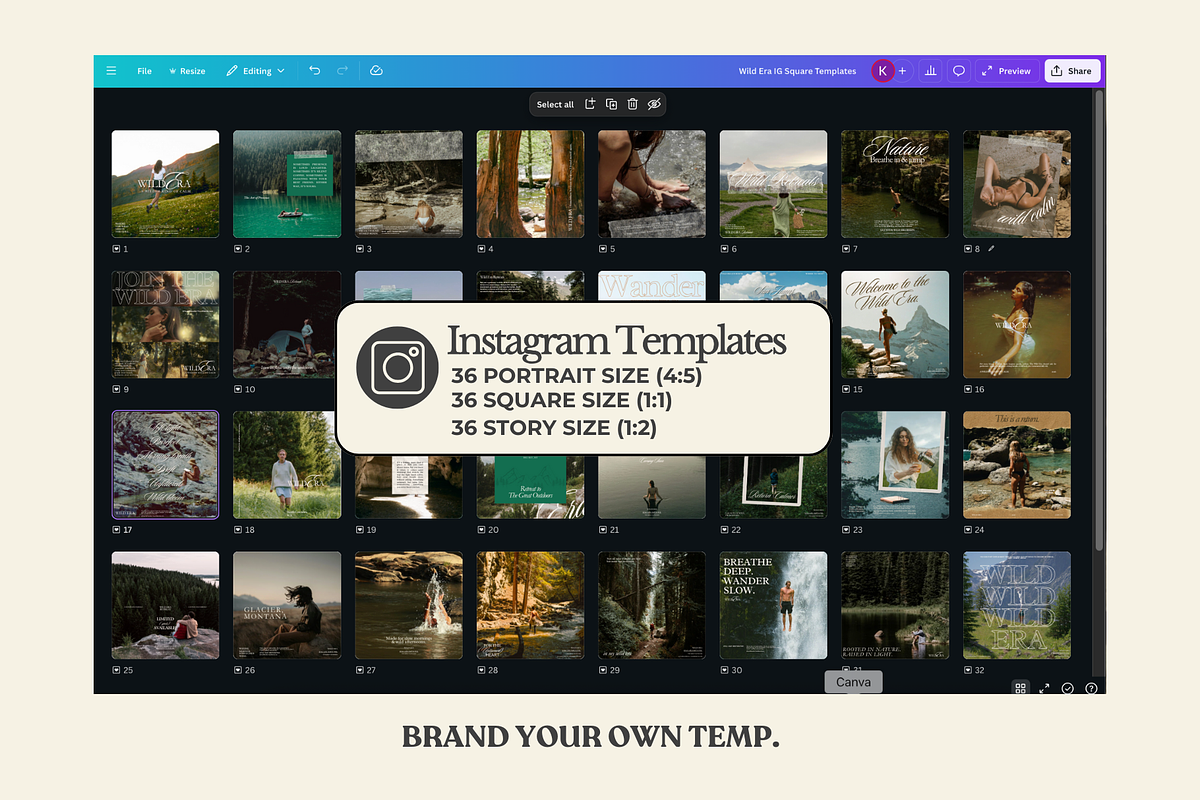Switch to grid view icon

tap(1020, 688)
